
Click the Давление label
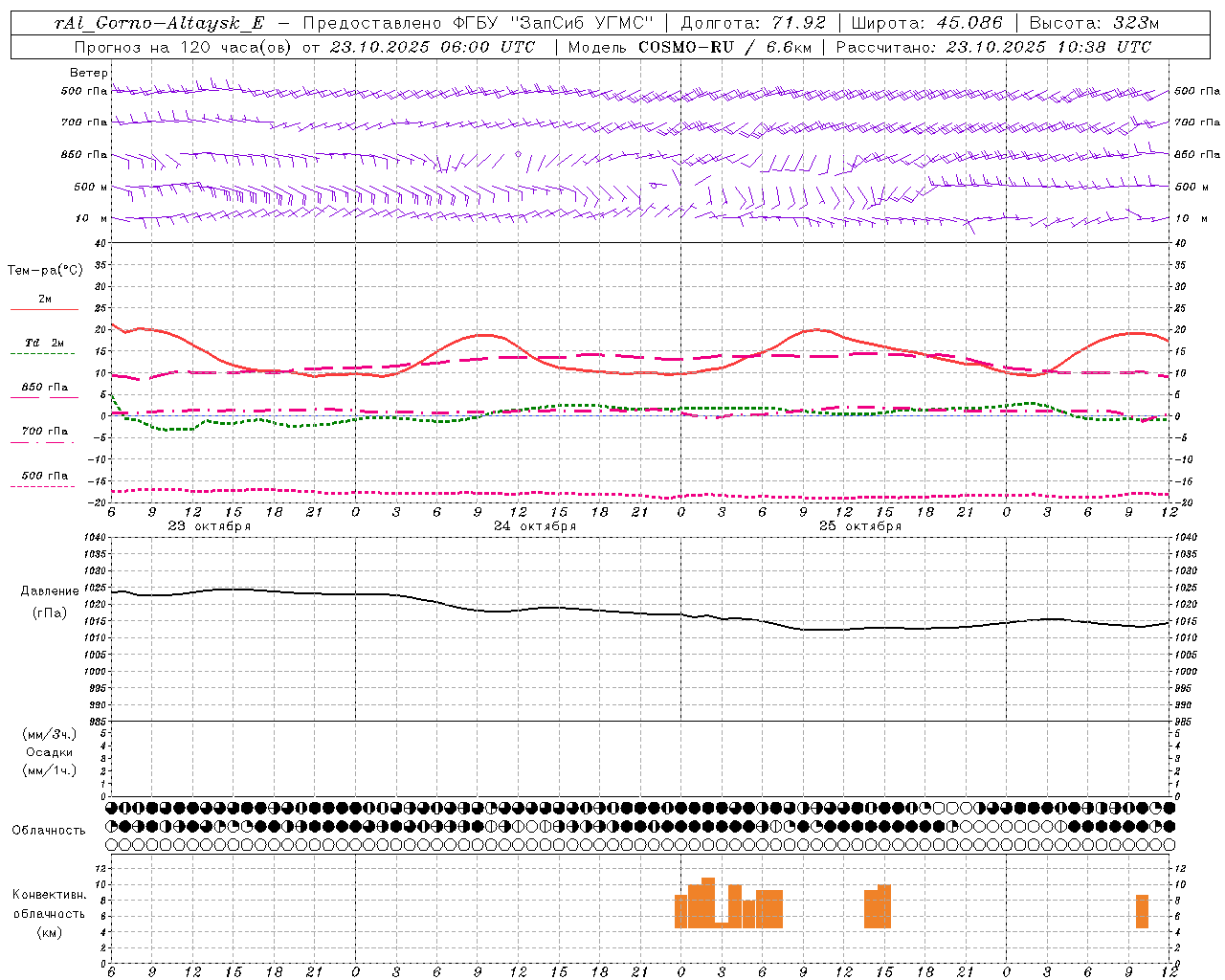point(50,591)
